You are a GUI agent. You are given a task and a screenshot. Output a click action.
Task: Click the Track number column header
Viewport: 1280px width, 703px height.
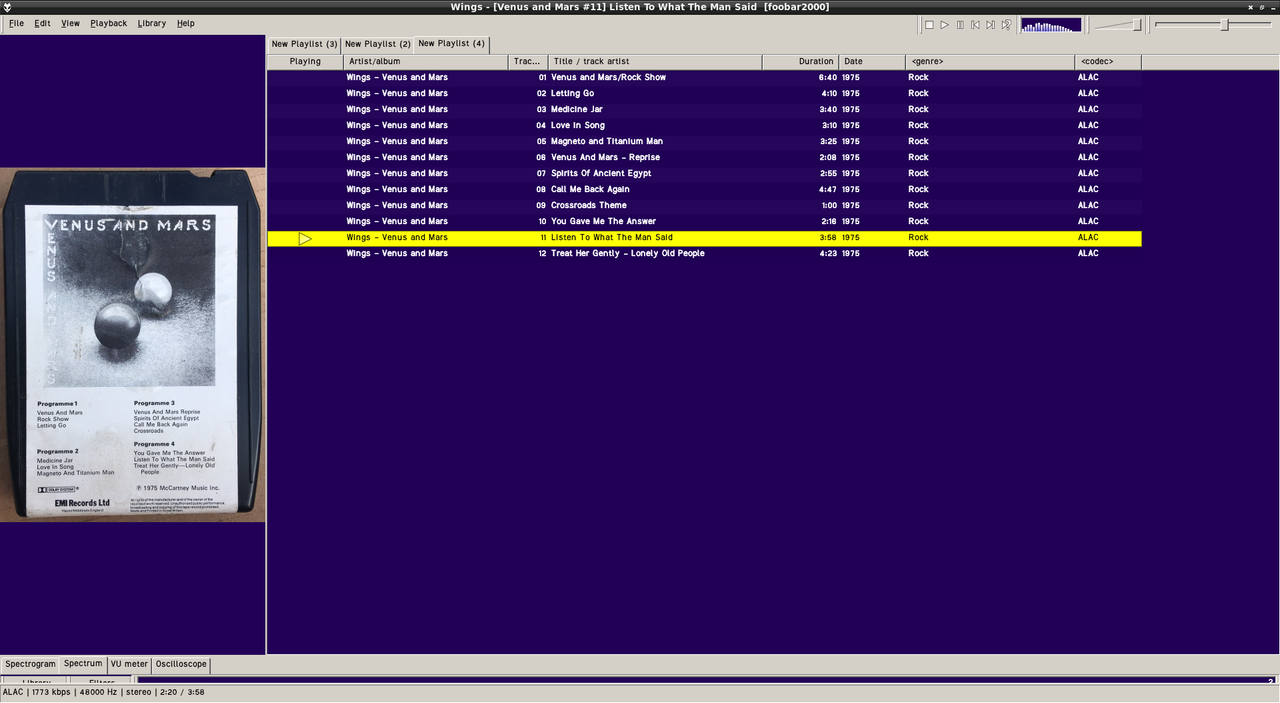528,61
